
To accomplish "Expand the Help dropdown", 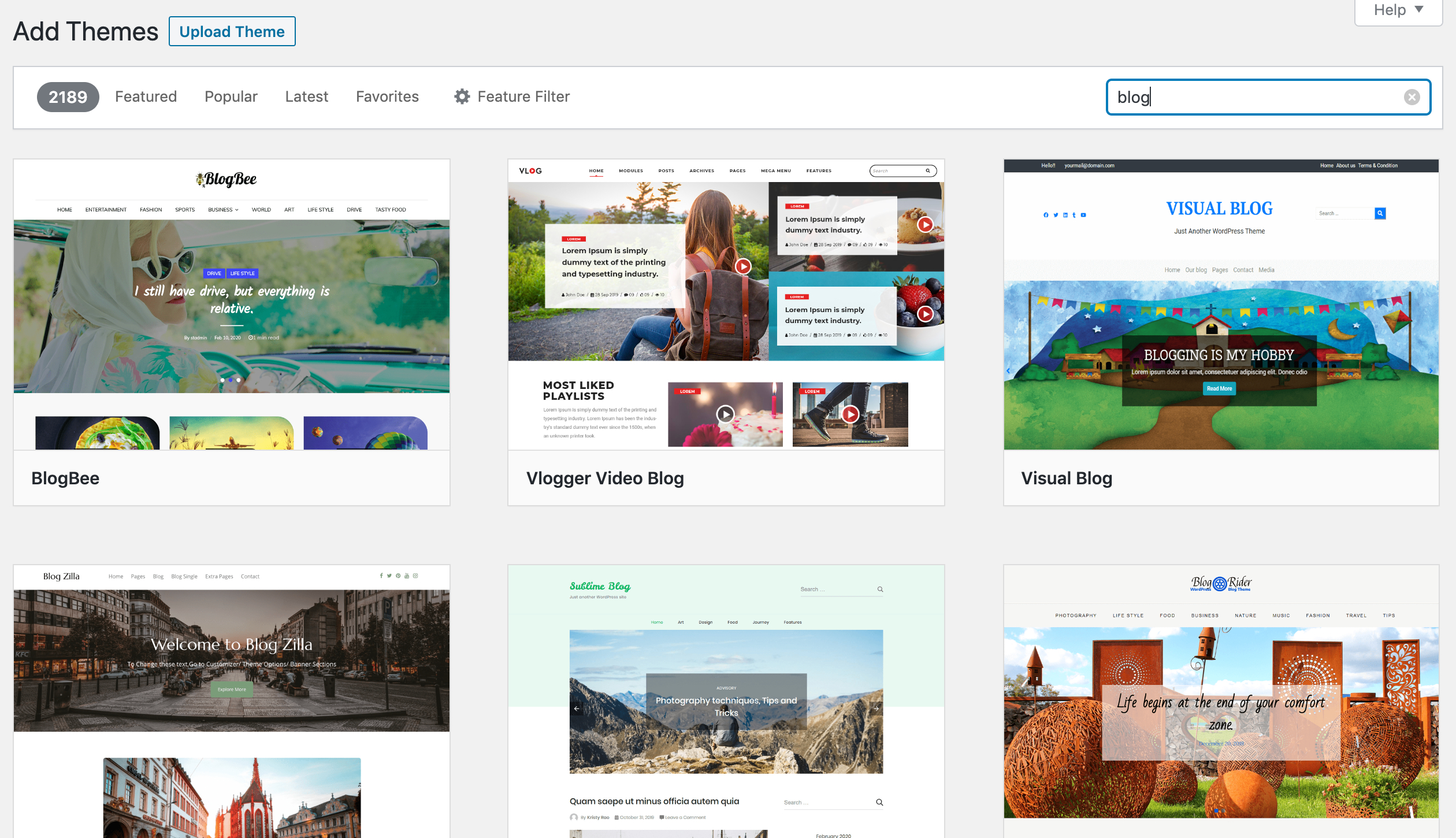I will (x=1398, y=10).
